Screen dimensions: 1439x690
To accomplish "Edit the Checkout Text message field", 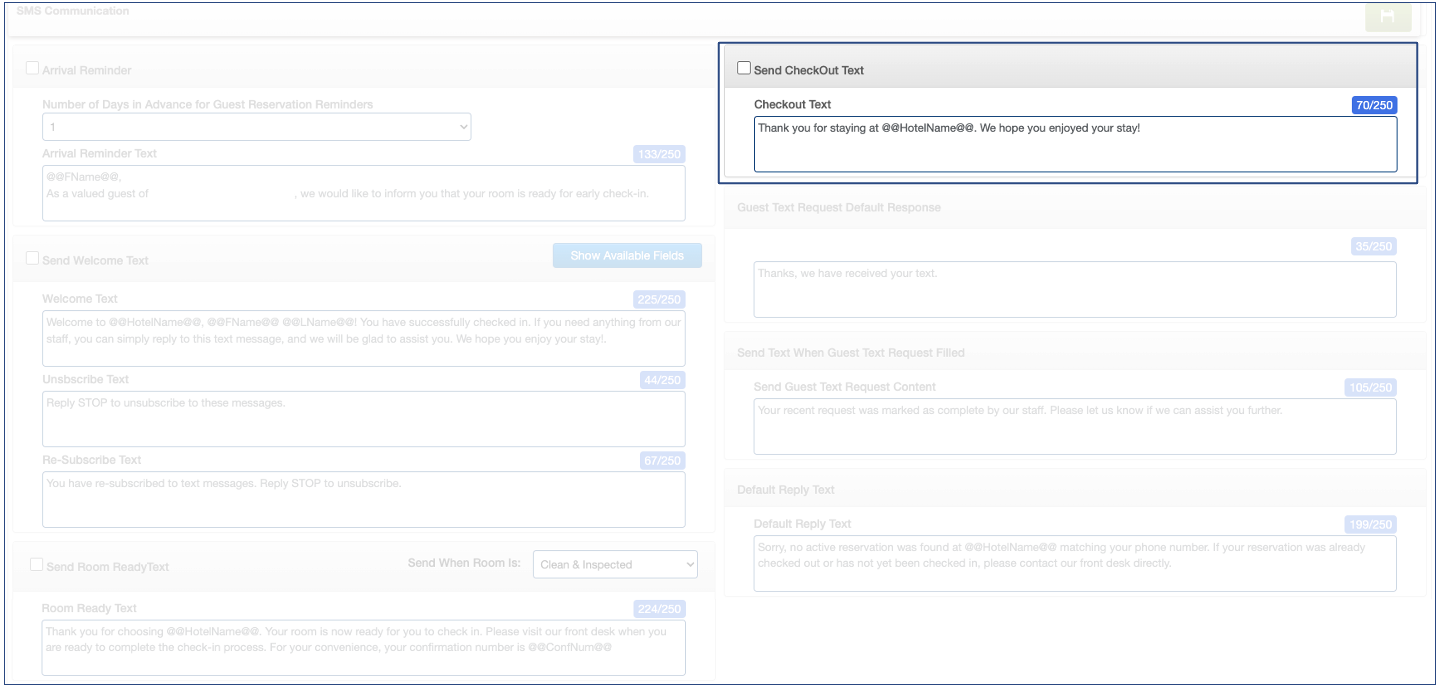I will tap(1075, 144).
